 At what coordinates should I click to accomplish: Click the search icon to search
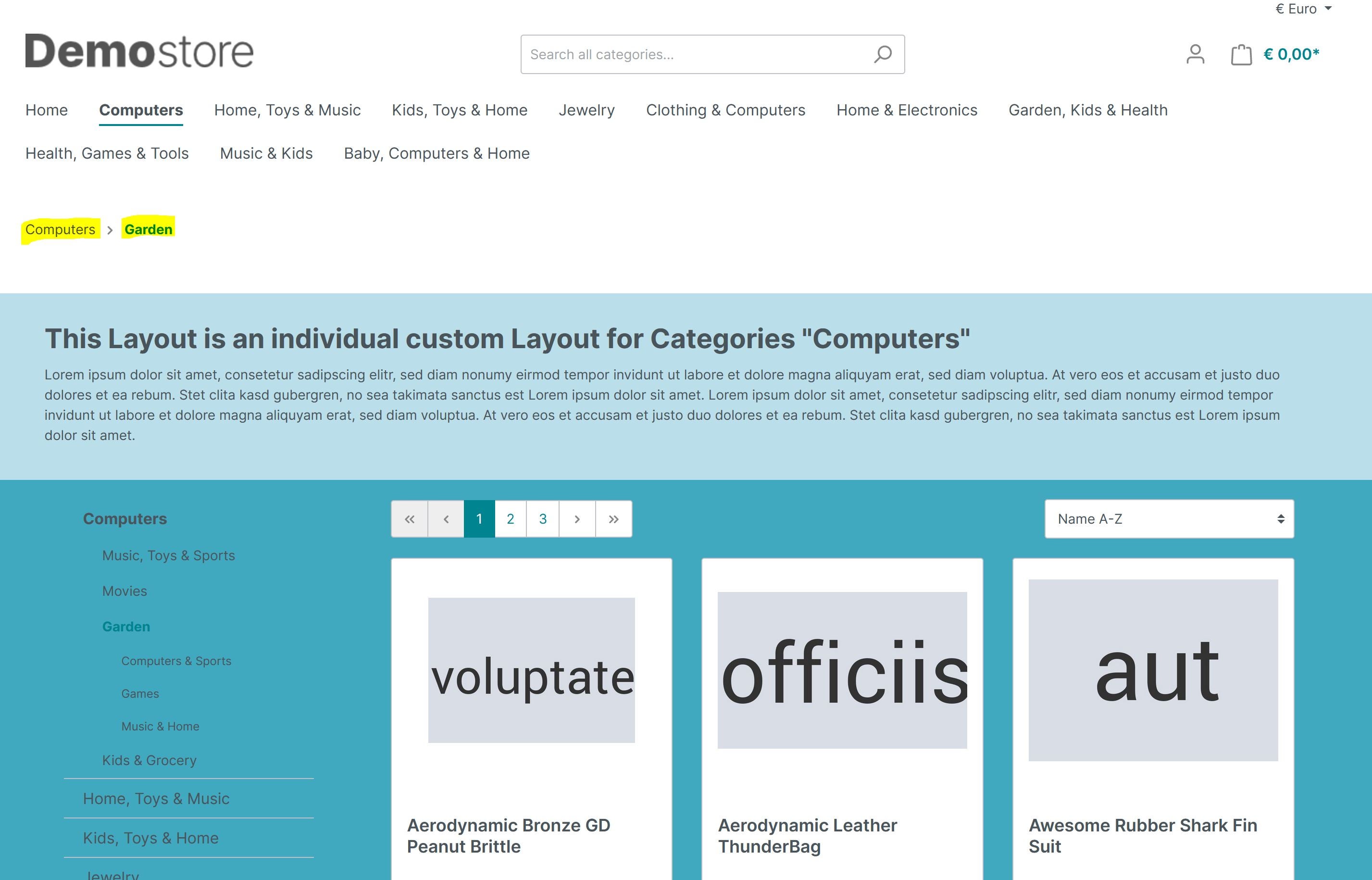[882, 54]
